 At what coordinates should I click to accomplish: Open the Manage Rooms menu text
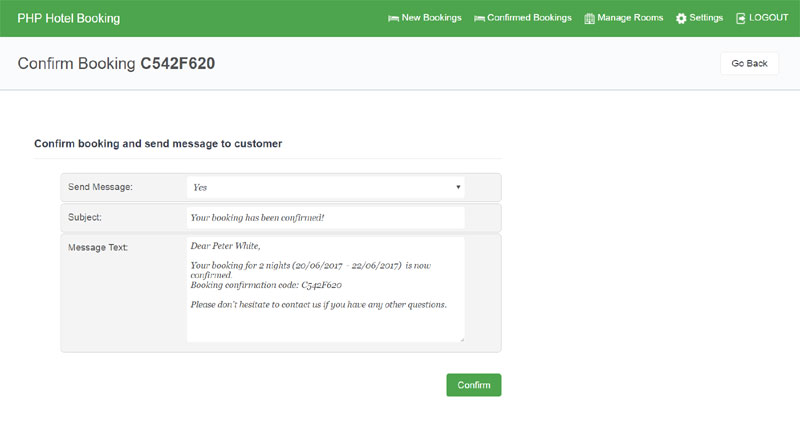630,18
